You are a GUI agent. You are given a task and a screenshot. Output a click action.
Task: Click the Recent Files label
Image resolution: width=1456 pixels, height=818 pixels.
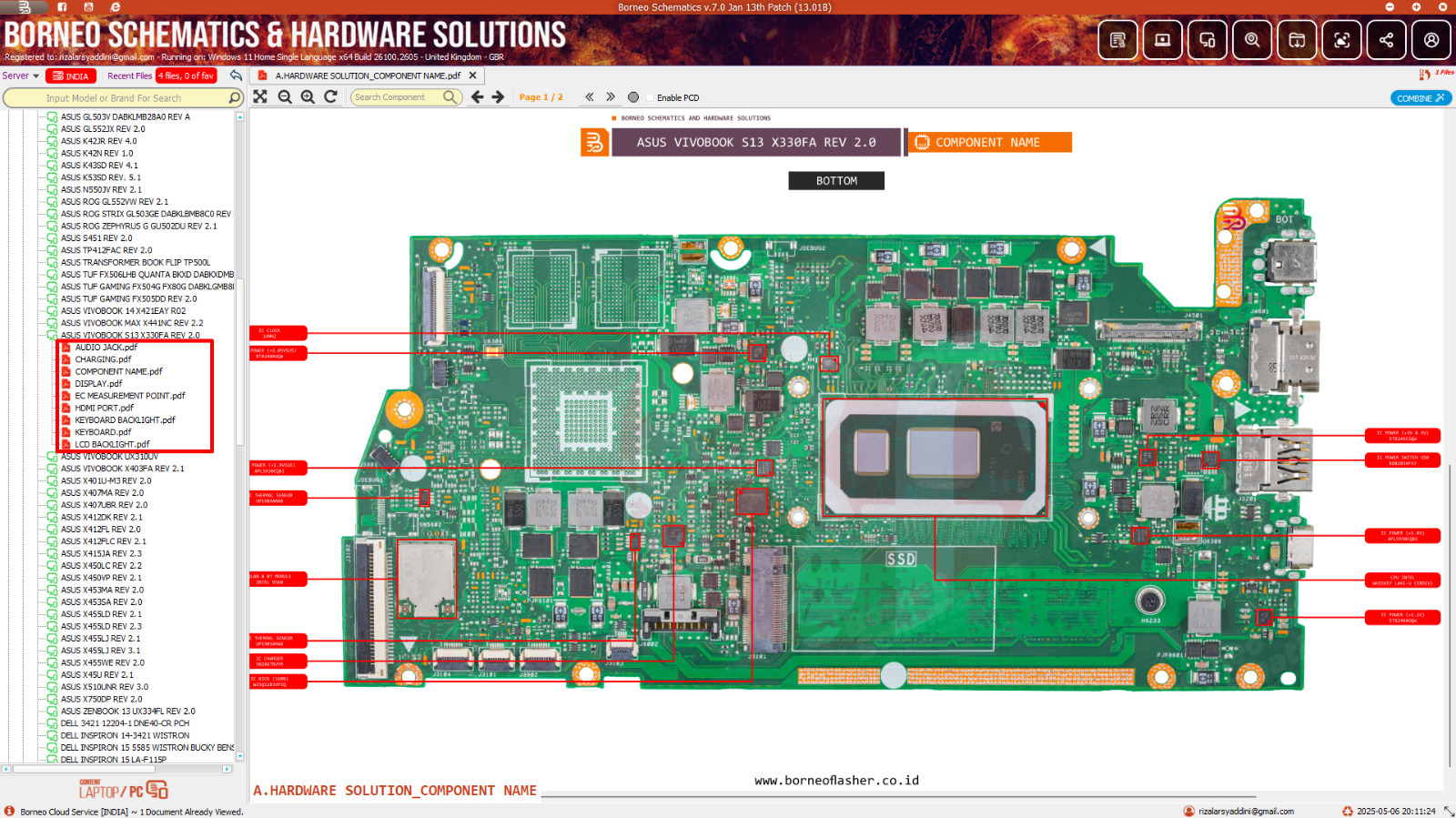coord(129,76)
